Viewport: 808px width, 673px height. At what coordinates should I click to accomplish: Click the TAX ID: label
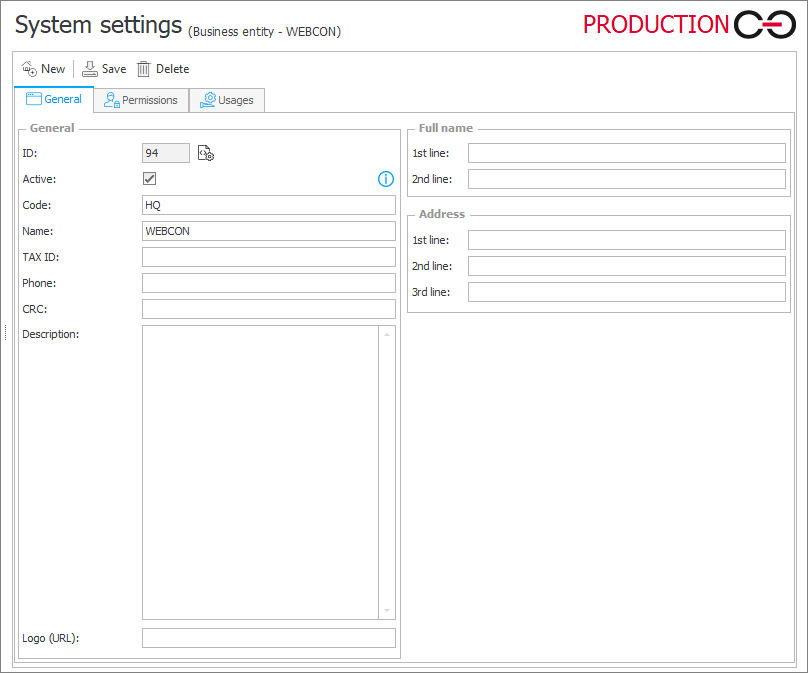point(41,257)
